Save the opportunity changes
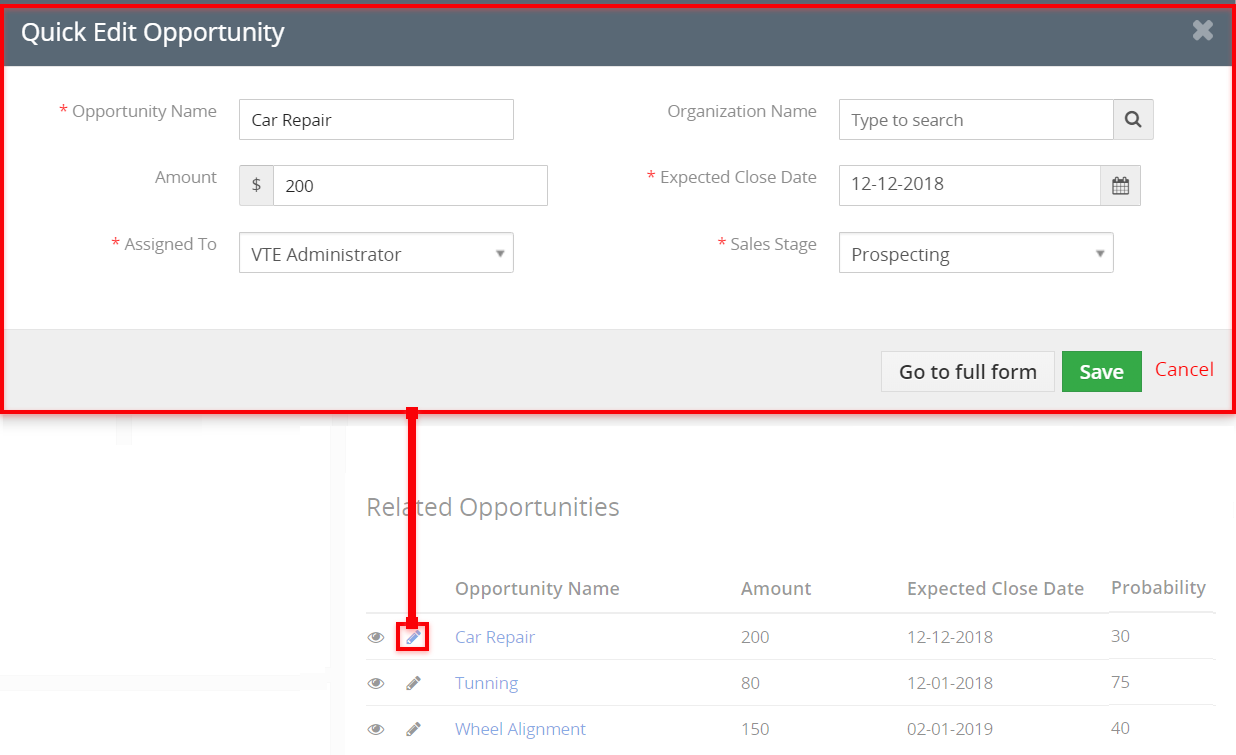Screen dimensions: 1236x755 [x=1101, y=371]
